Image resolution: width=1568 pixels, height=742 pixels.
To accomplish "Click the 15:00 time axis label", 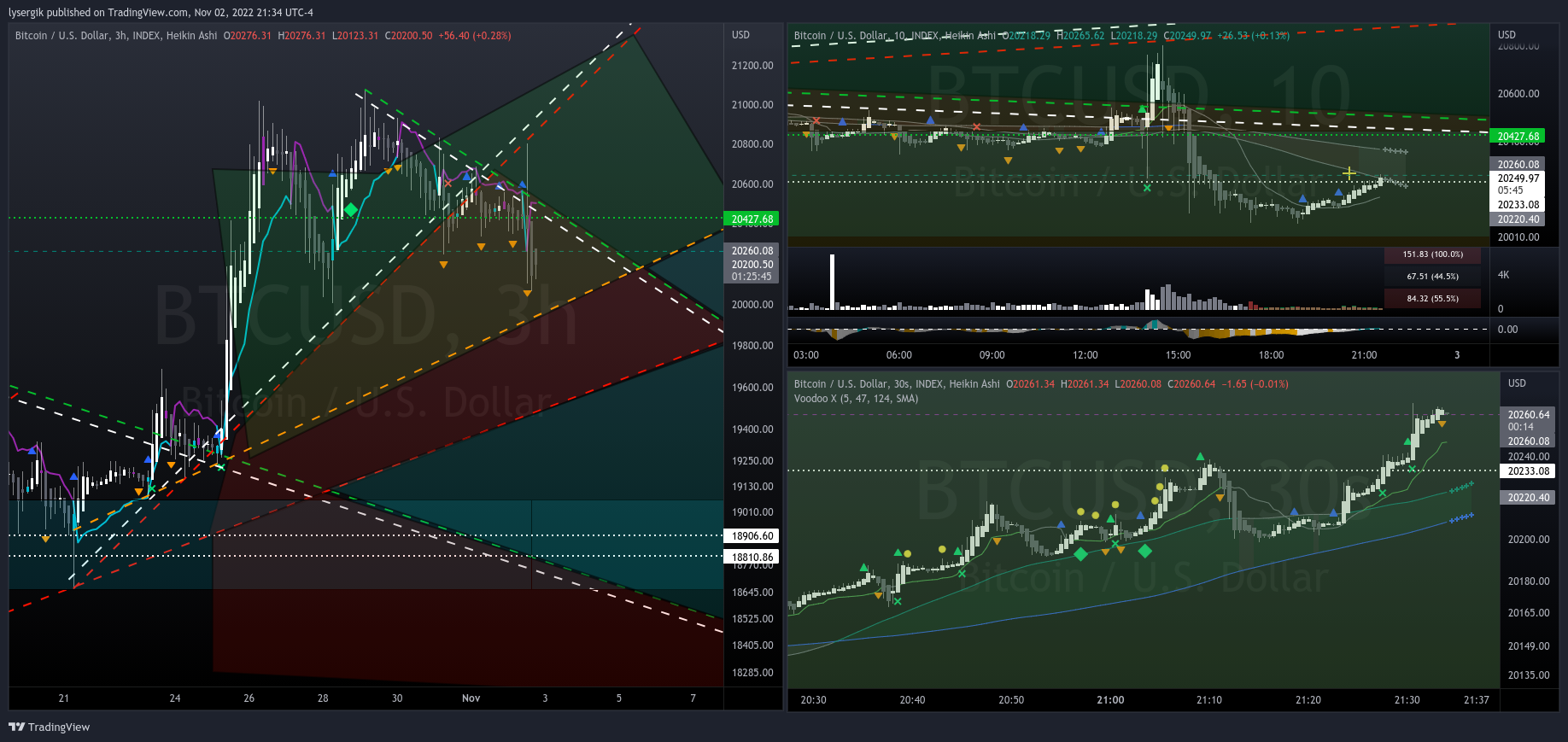I will 1178,354.
